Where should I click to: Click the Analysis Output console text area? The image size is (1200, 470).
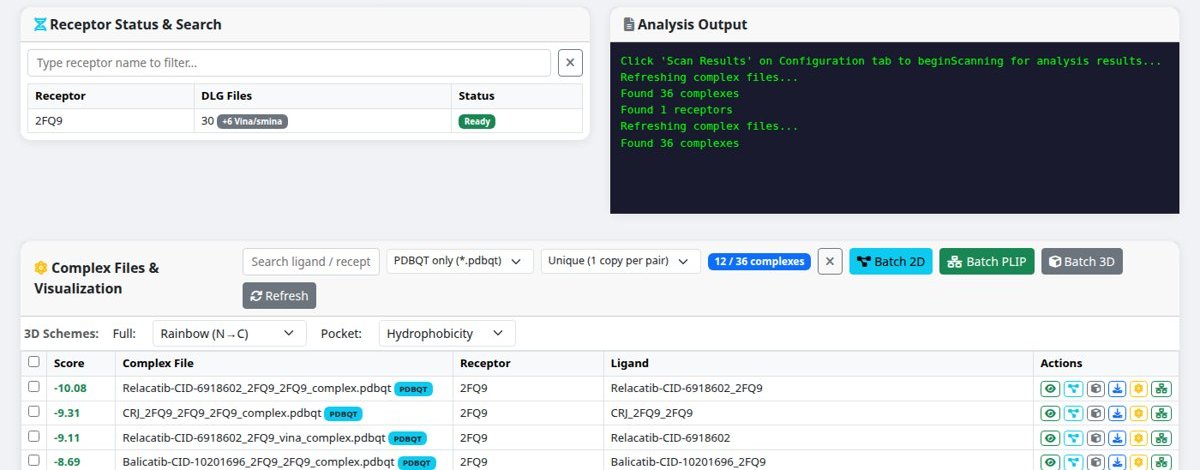(x=895, y=127)
